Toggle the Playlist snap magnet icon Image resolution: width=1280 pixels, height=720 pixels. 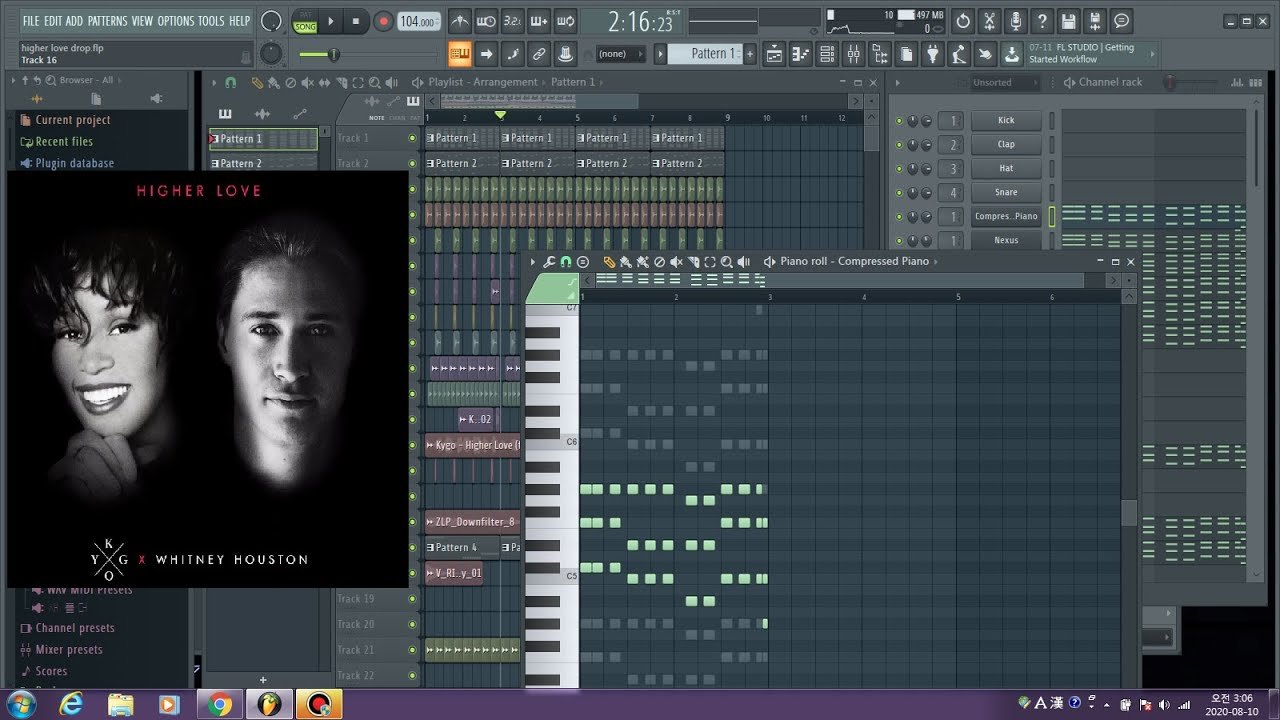(231, 83)
